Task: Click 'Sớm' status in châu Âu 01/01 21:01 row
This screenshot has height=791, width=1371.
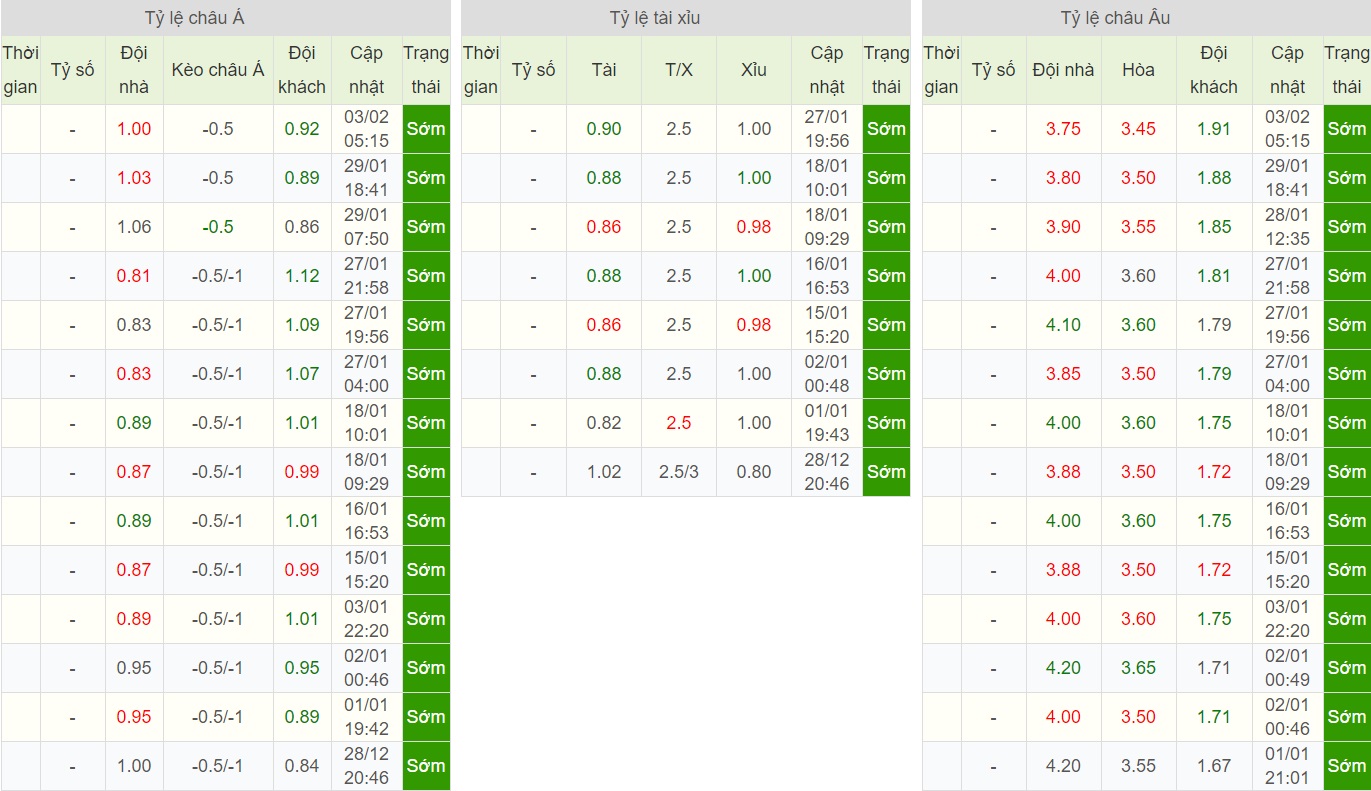Action: pyautogui.click(x=1347, y=766)
